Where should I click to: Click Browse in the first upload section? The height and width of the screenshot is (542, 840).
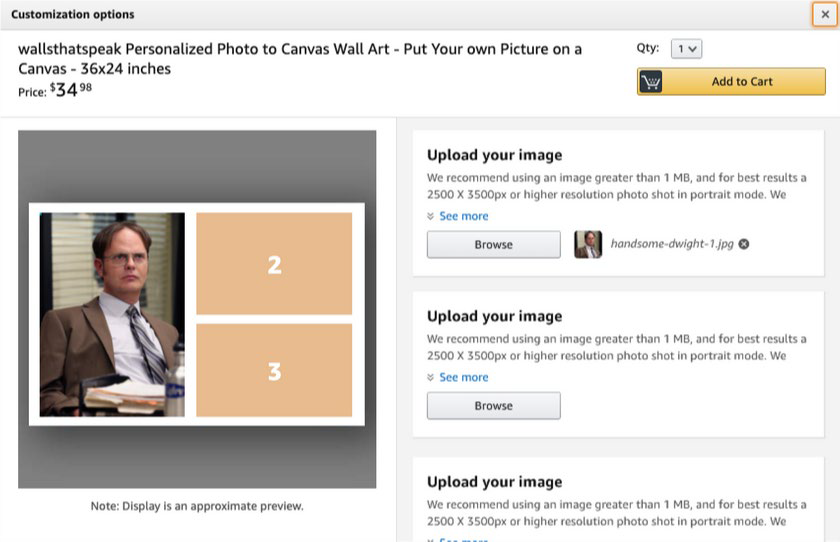point(493,244)
